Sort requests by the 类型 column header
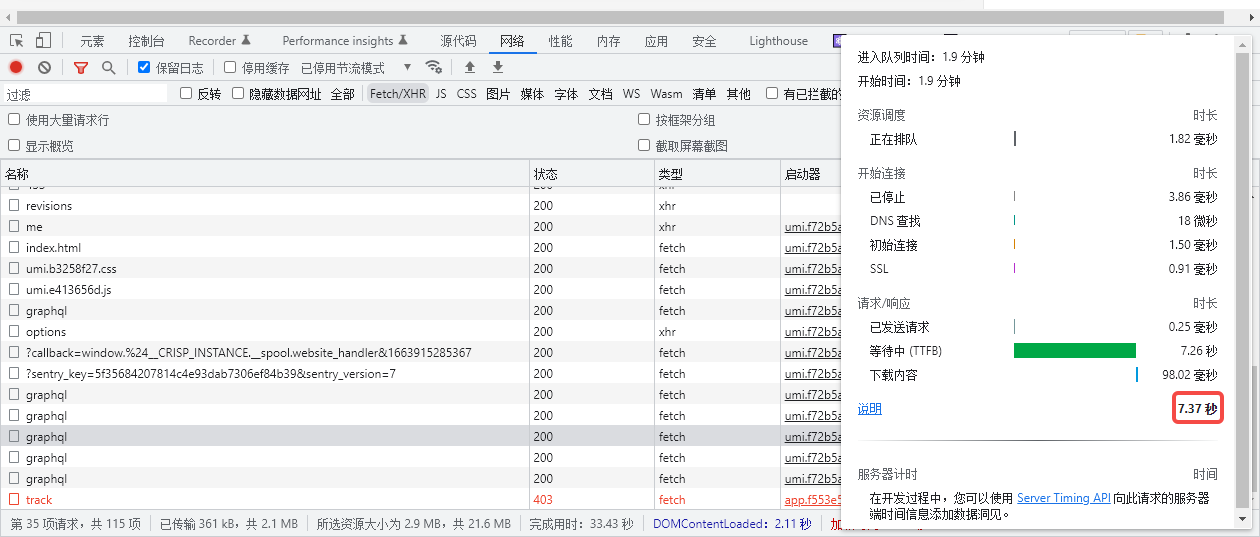This screenshot has width=1260, height=537. [669, 174]
